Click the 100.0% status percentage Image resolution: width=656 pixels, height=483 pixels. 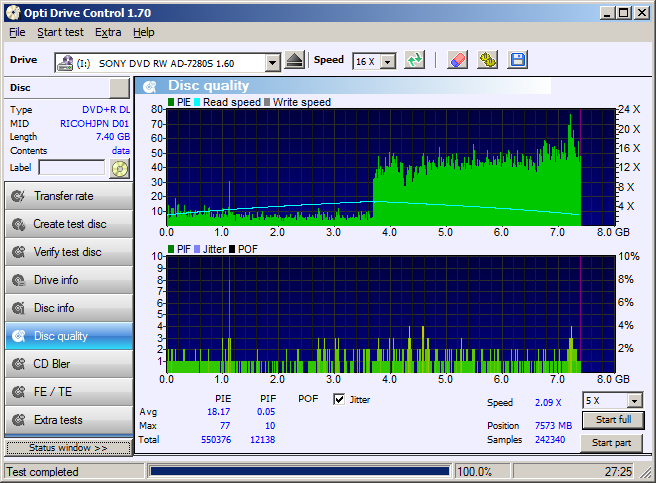click(474, 472)
